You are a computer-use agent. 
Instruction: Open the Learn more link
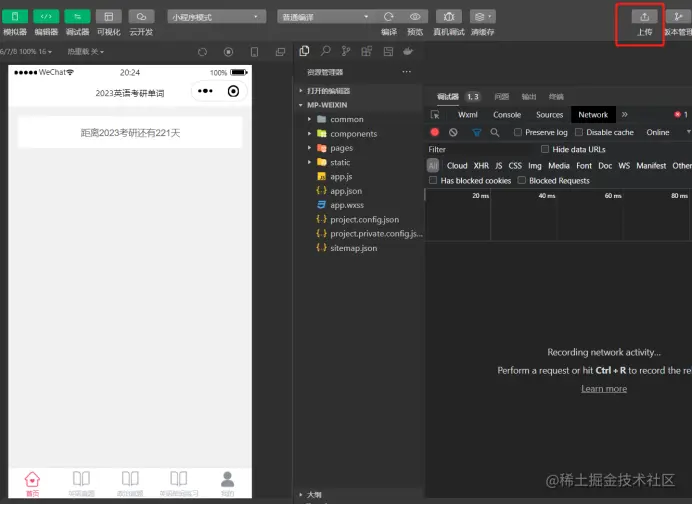point(604,388)
